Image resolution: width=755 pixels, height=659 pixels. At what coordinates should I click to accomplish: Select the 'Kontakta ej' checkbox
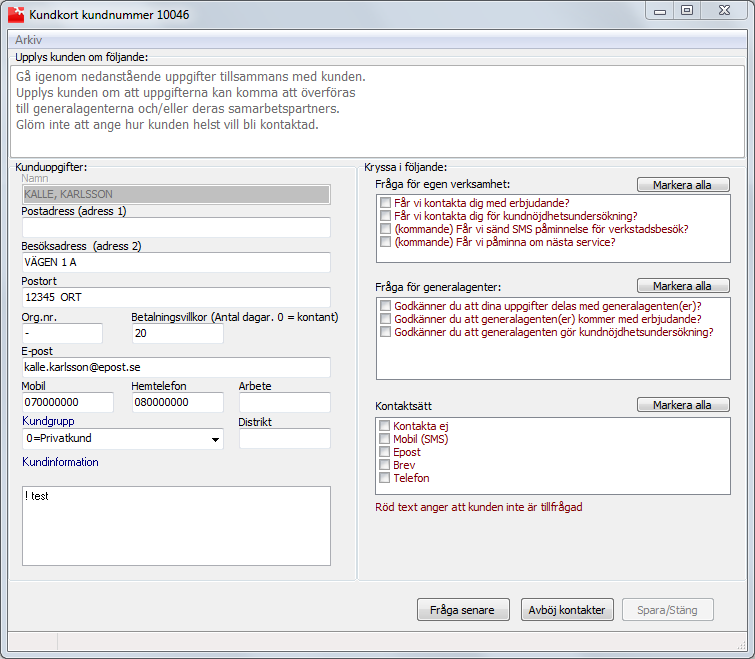[x=384, y=426]
